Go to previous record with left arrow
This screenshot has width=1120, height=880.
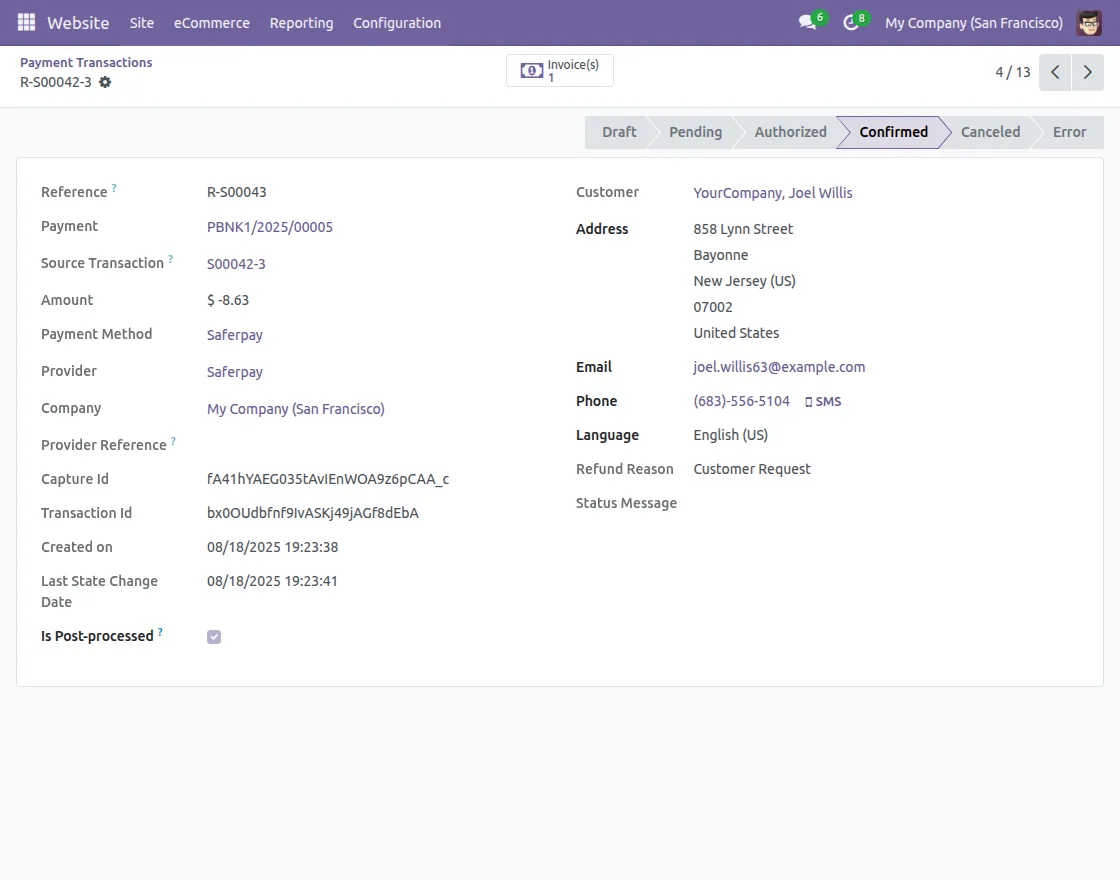click(x=1055, y=72)
